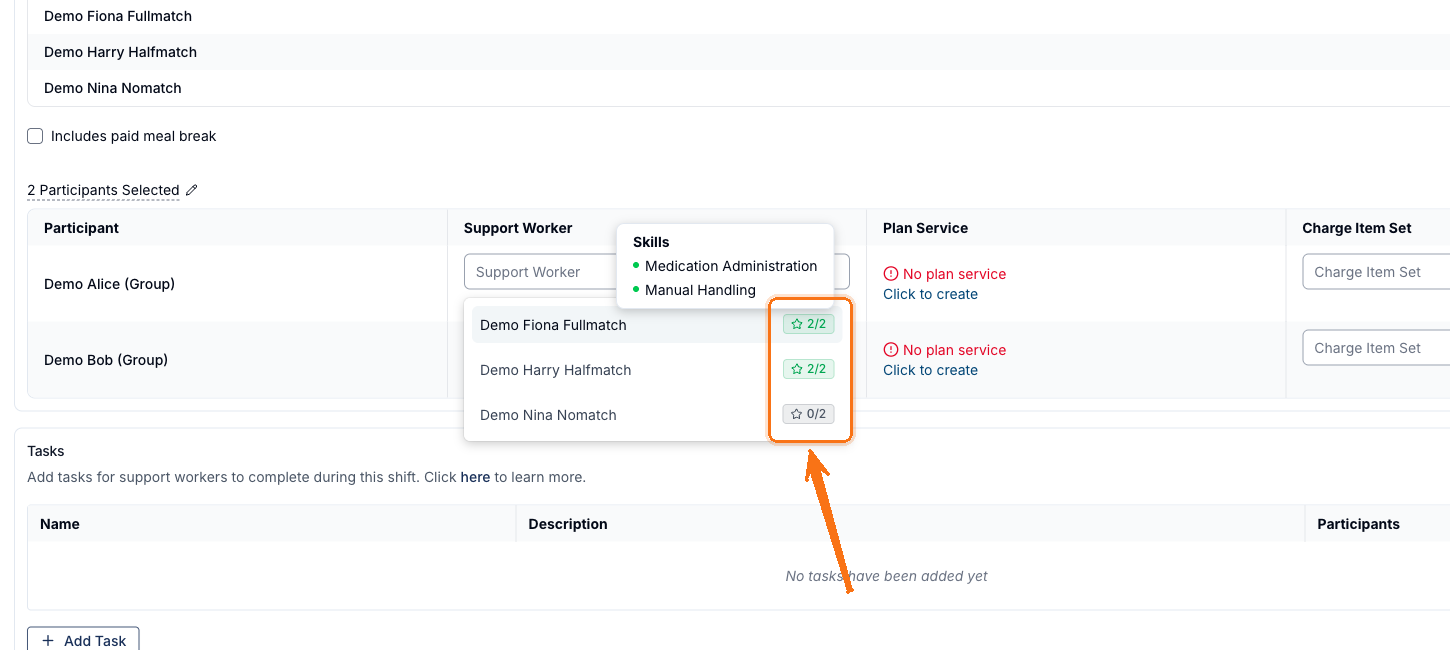1450x650 pixels.
Task: Click the 2/2 star badge for Fiona Fullmatch
Action: (x=808, y=324)
